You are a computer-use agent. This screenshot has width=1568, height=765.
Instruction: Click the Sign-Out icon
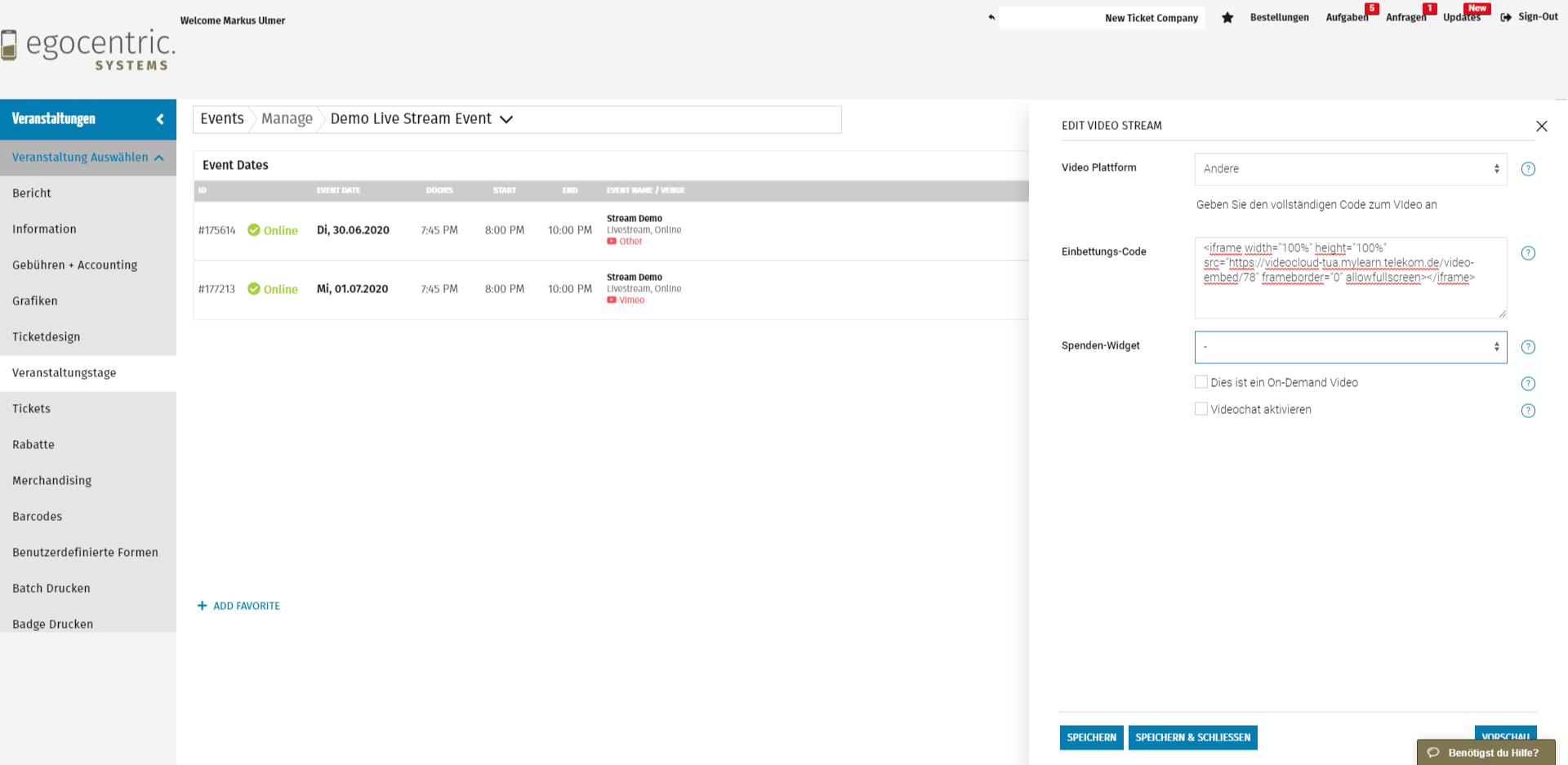(1506, 17)
